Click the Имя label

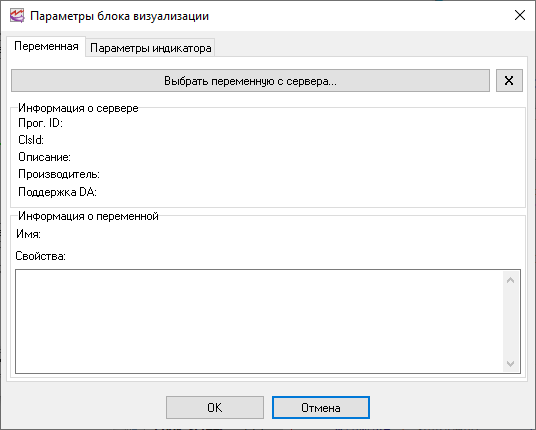pyautogui.click(x=28, y=234)
